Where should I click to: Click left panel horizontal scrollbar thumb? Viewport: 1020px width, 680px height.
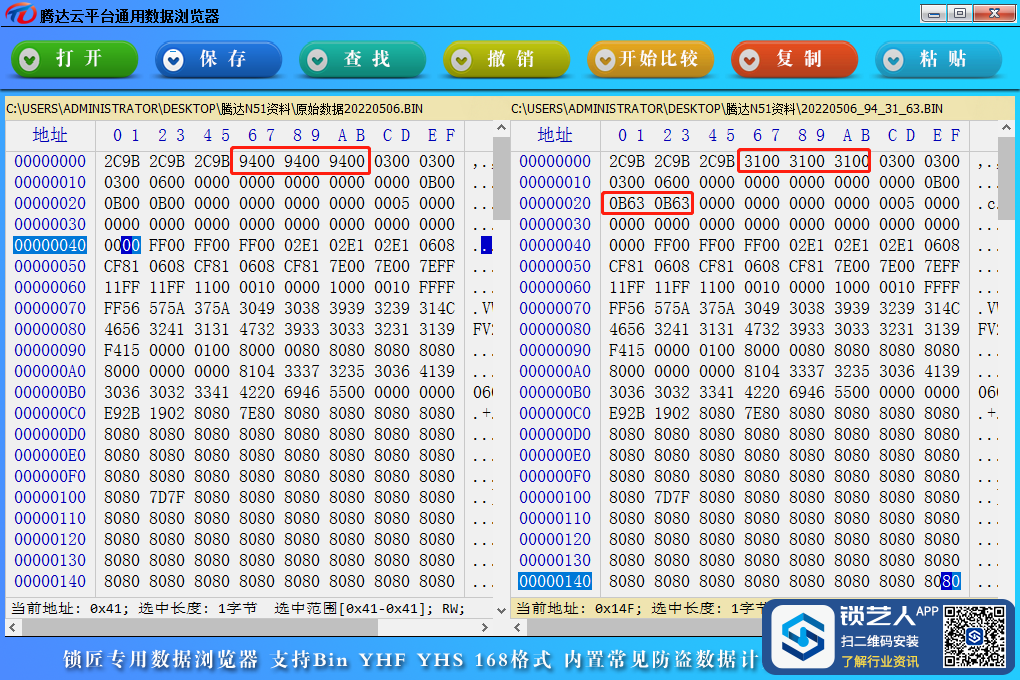(200, 627)
